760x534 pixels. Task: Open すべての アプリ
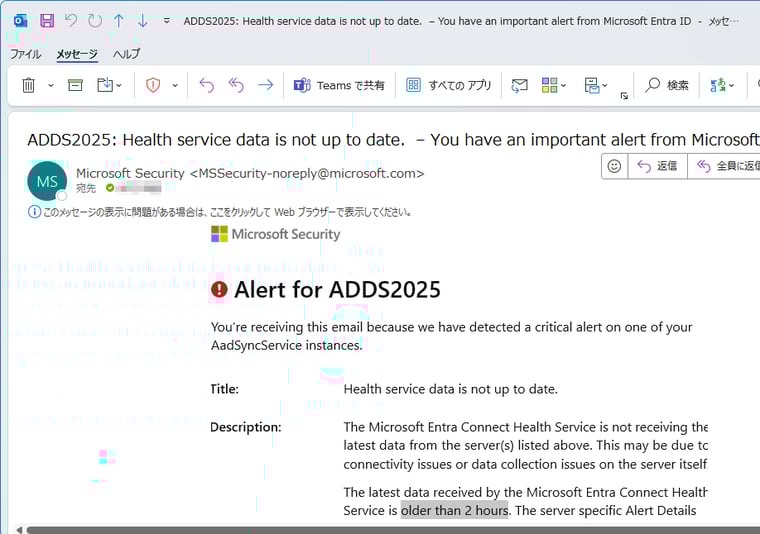(448, 85)
